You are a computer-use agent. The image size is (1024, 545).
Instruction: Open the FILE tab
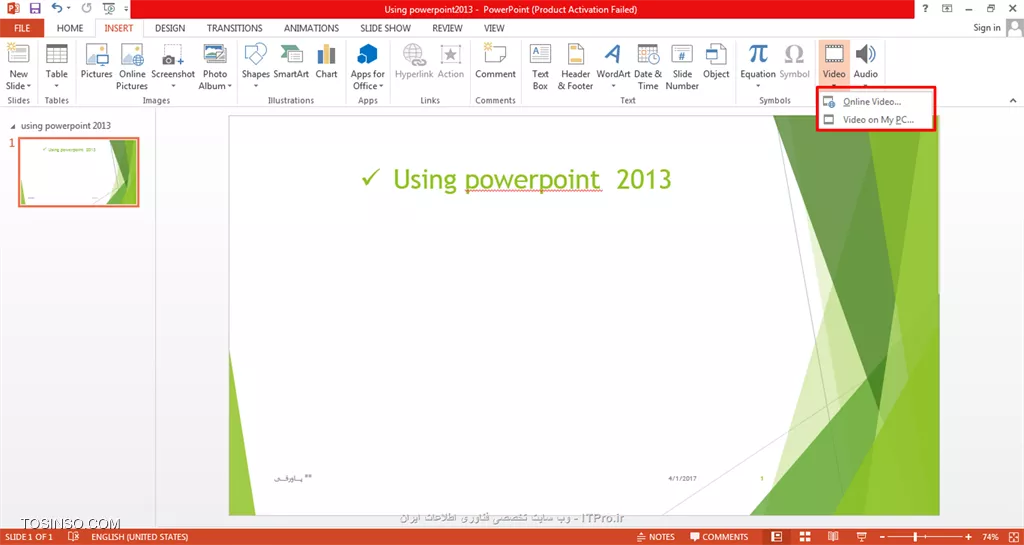pos(22,28)
